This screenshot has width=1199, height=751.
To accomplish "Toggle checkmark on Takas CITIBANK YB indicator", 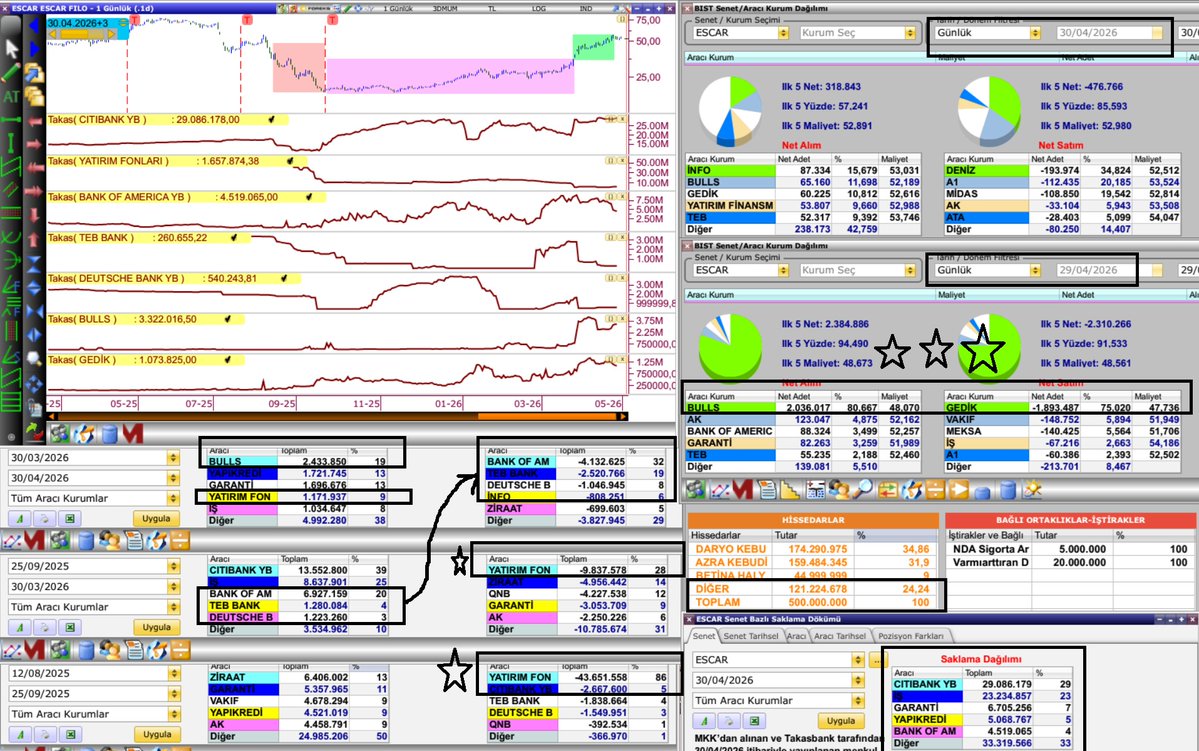I will click(271, 119).
